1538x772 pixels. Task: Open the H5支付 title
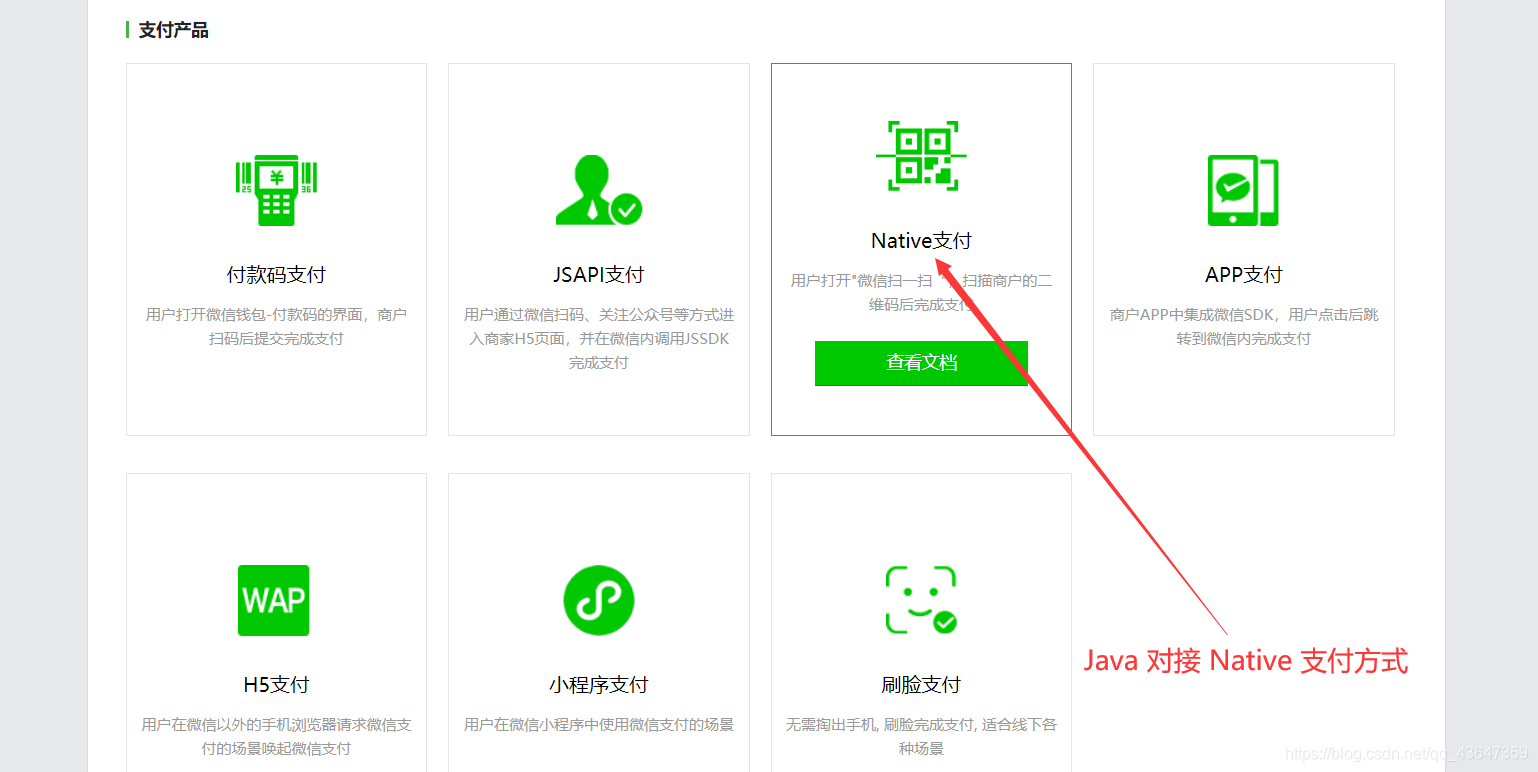(276, 685)
